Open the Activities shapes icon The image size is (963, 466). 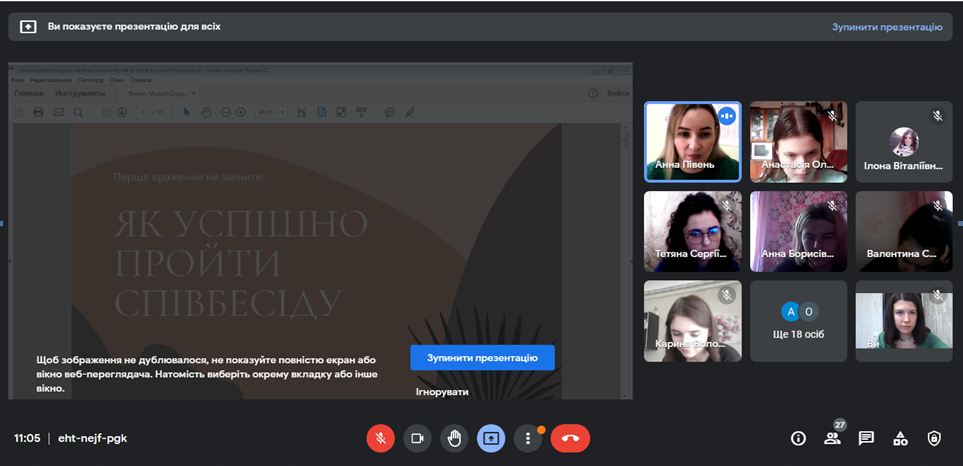(x=900, y=438)
